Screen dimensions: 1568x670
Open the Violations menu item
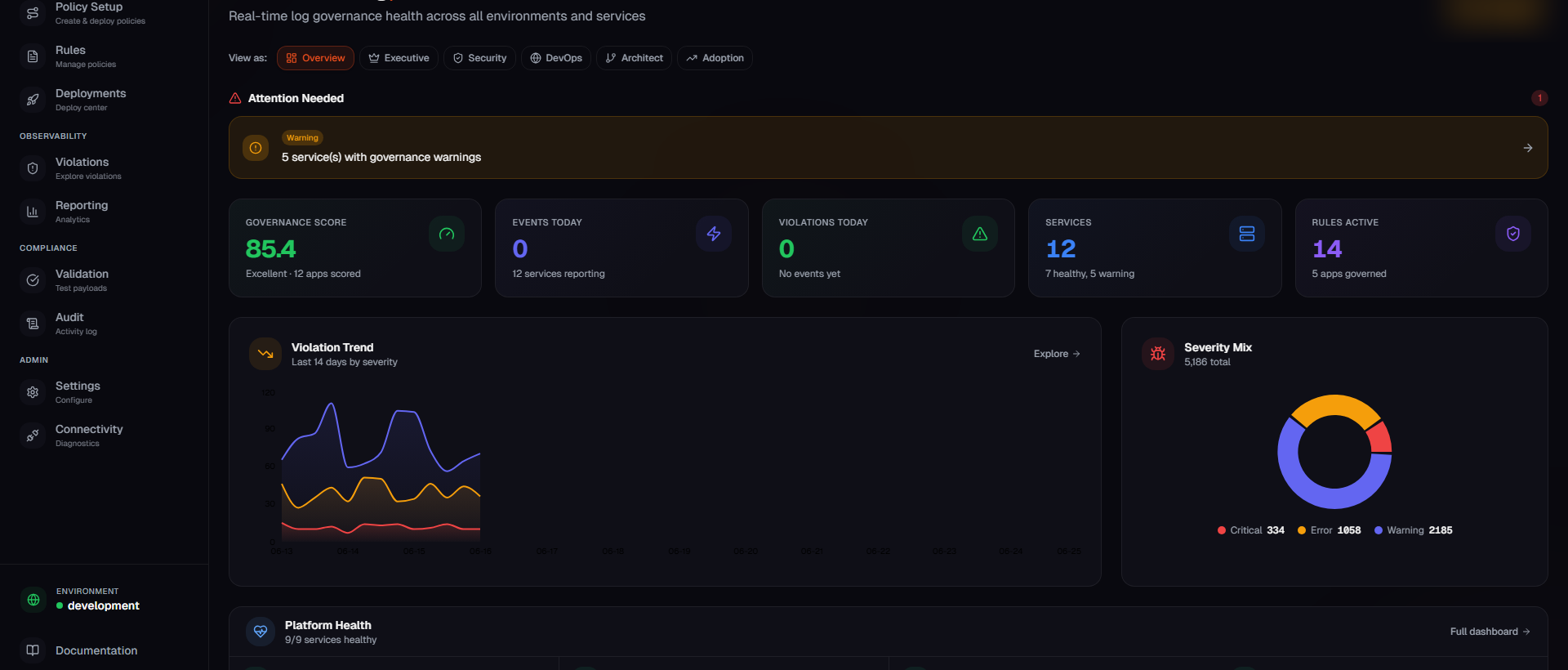[104, 168]
